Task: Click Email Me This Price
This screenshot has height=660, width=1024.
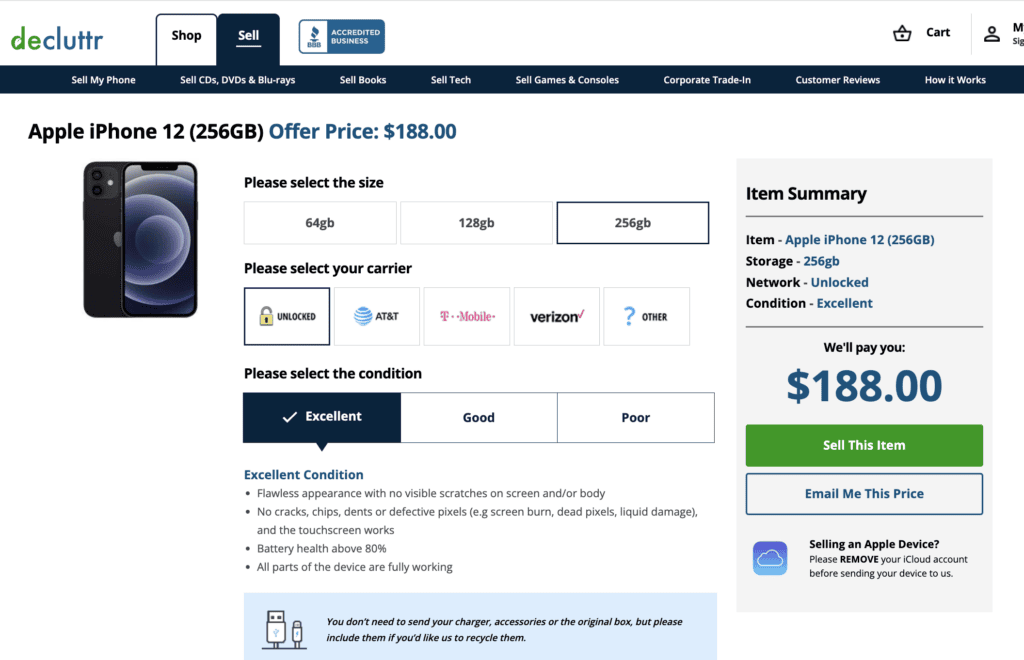Action: pos(863,494)
